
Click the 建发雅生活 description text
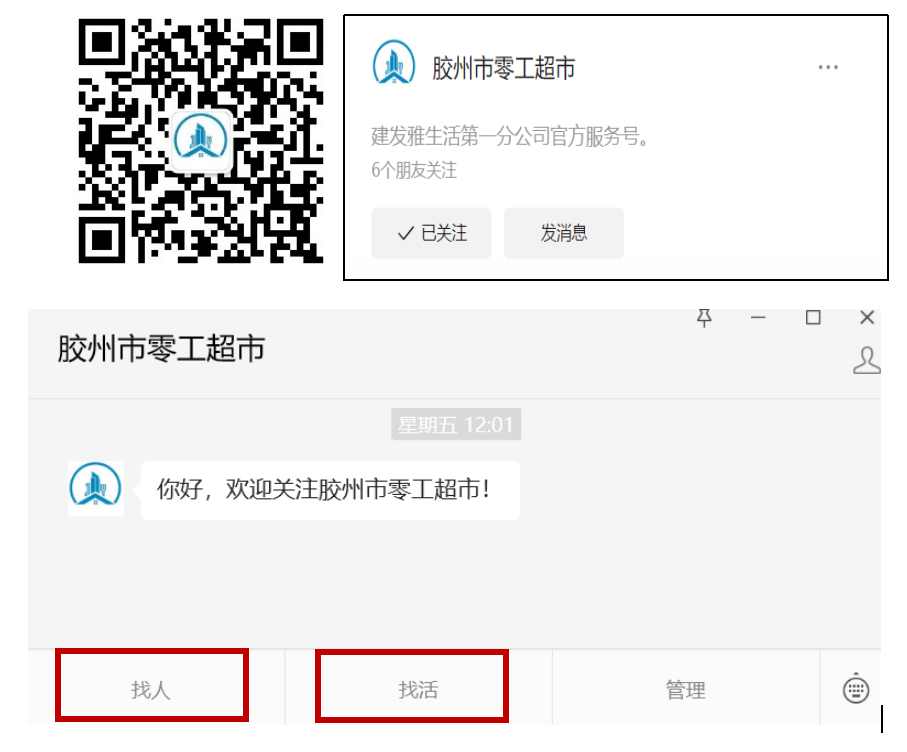(510, 137)
